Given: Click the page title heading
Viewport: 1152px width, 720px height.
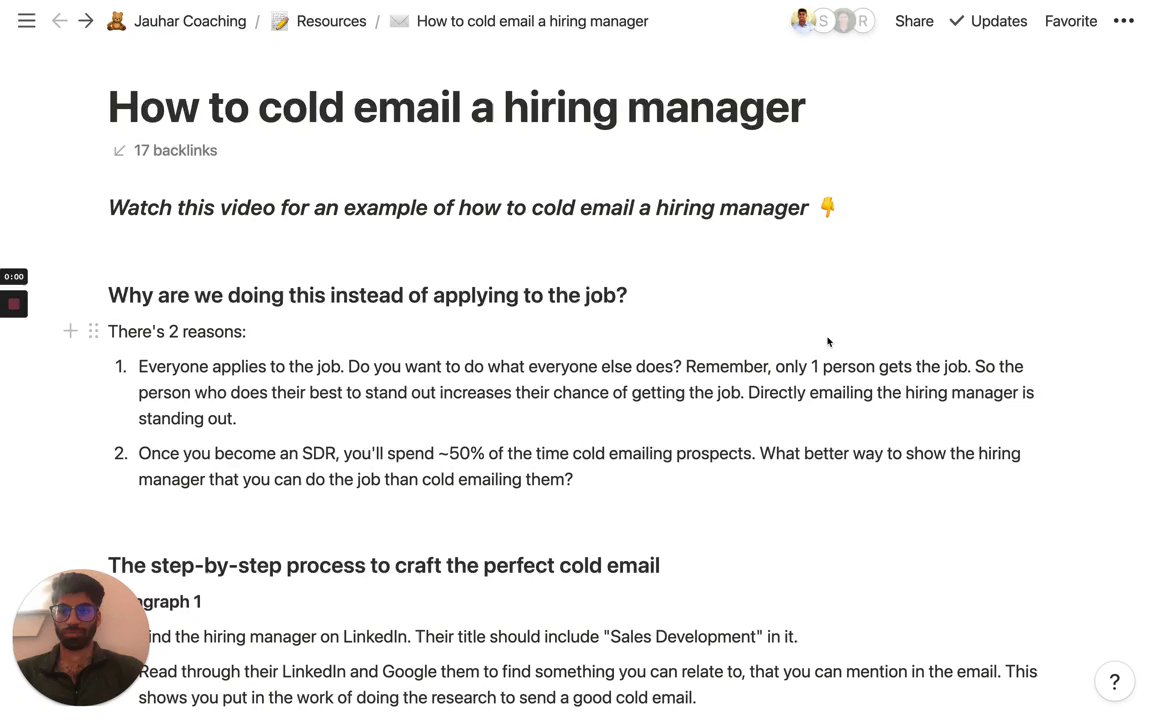Looking at the screenshot, I should pos(456,107).
